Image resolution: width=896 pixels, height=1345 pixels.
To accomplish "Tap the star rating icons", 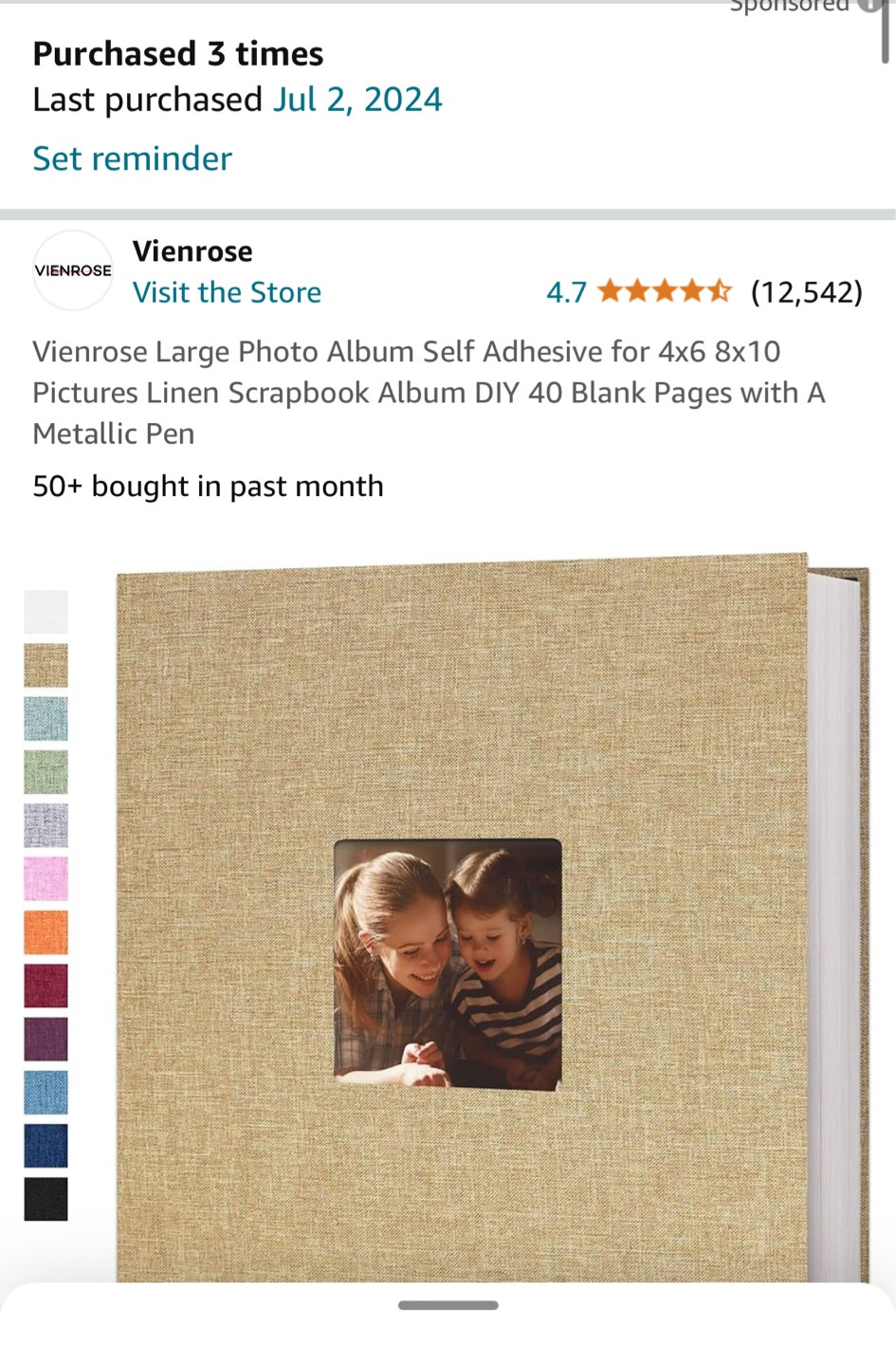I will [664, 291].
